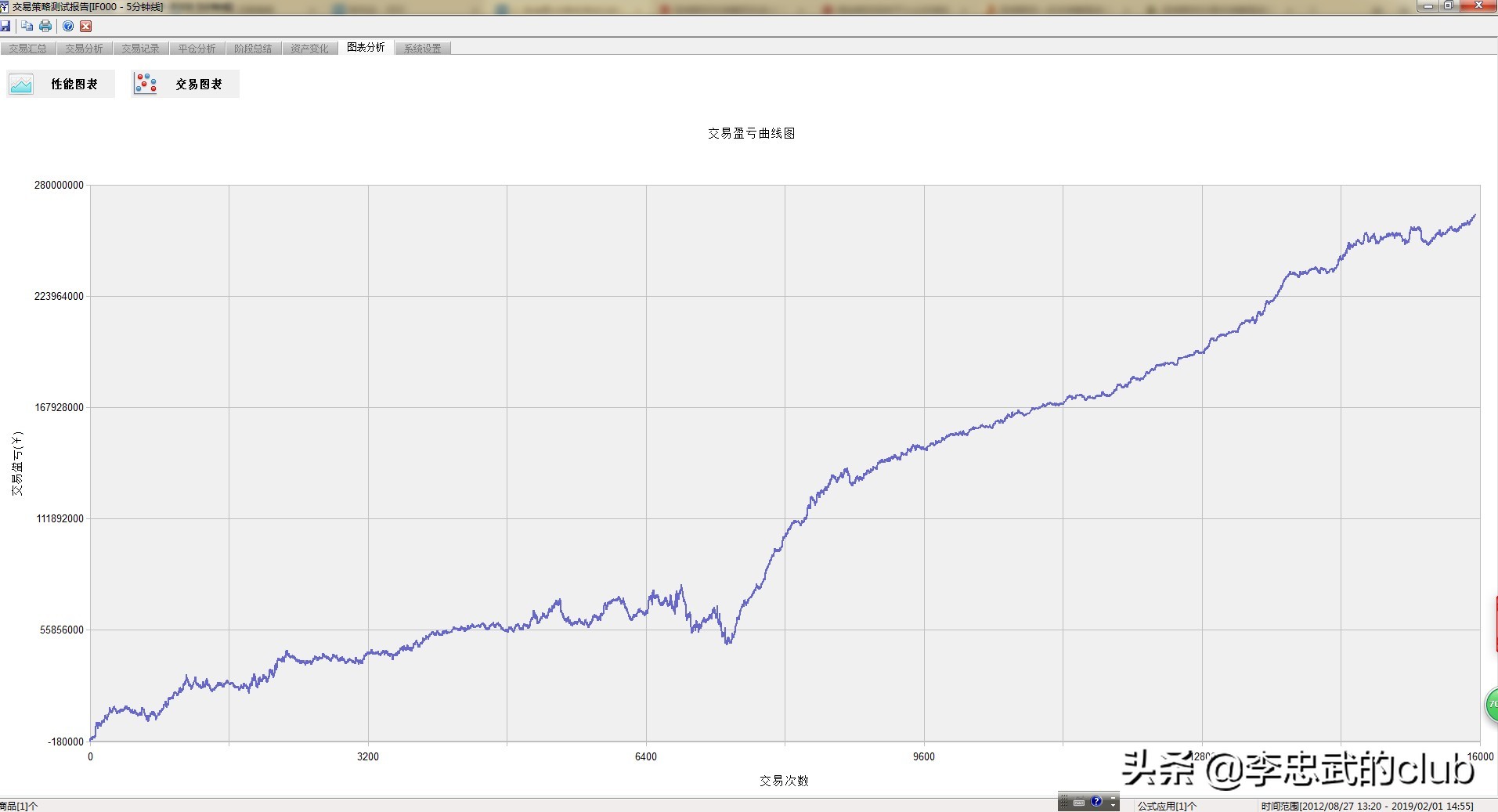Click the keyboard icon on the IME bar
Image resolution: width=1498 pixels, height=812 pixels.
click(1079, 802)
